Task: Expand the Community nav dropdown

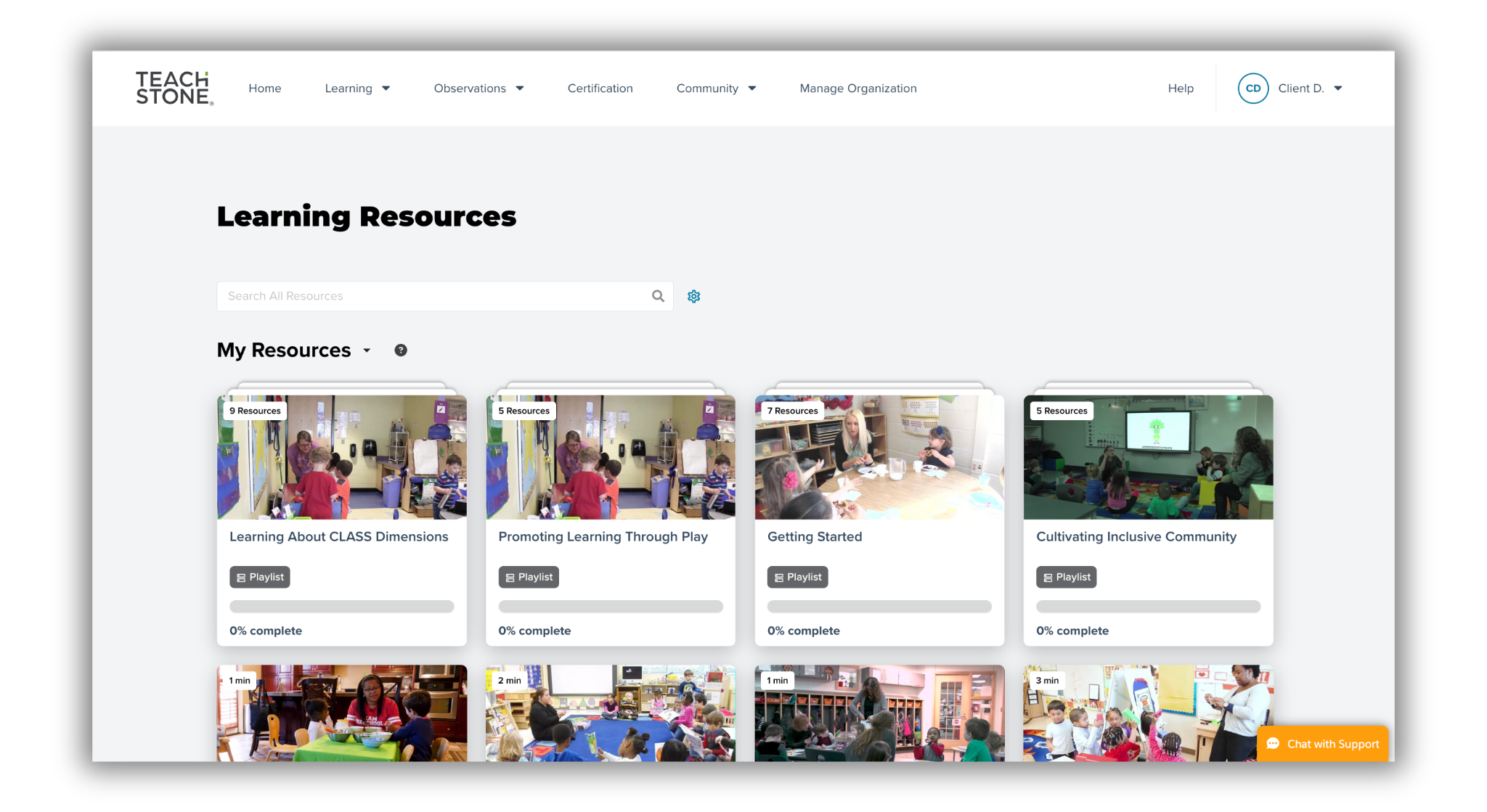Action: [716, 89]
